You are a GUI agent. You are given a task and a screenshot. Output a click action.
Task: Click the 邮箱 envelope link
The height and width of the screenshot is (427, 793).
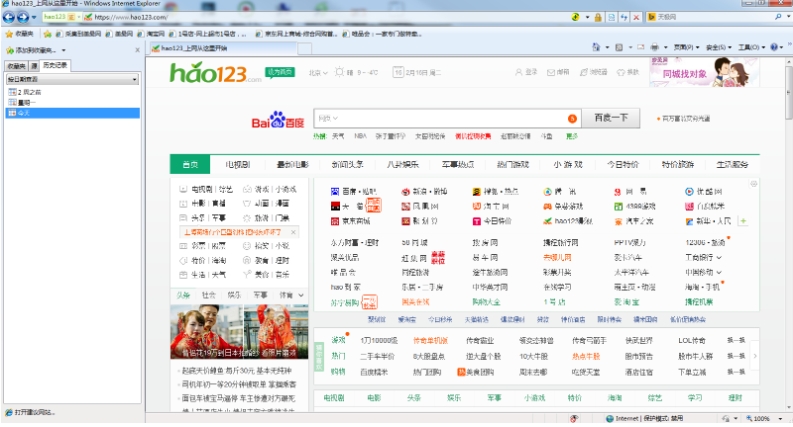pos(558,72)
